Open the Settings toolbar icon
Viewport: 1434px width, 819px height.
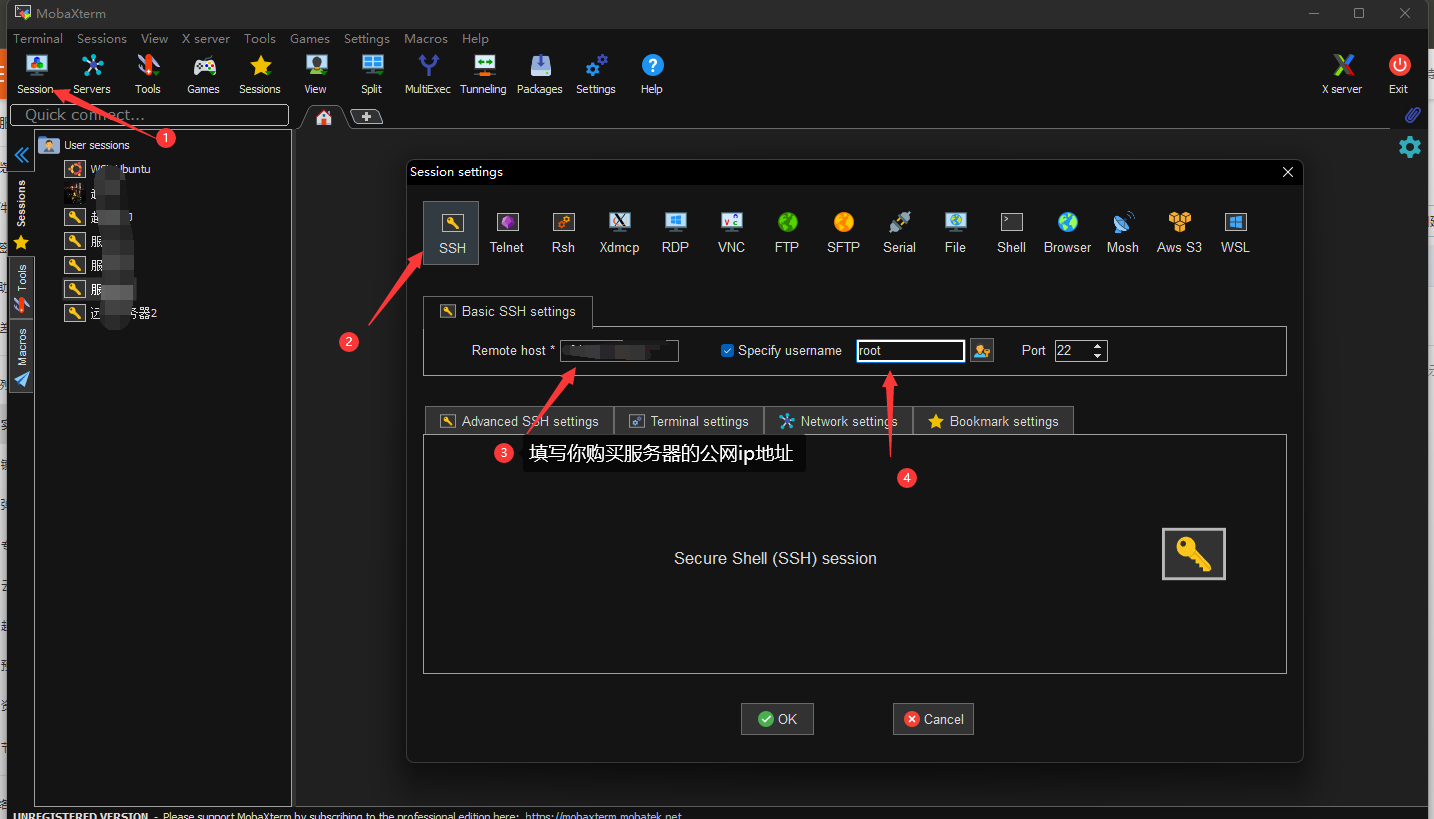596,74
